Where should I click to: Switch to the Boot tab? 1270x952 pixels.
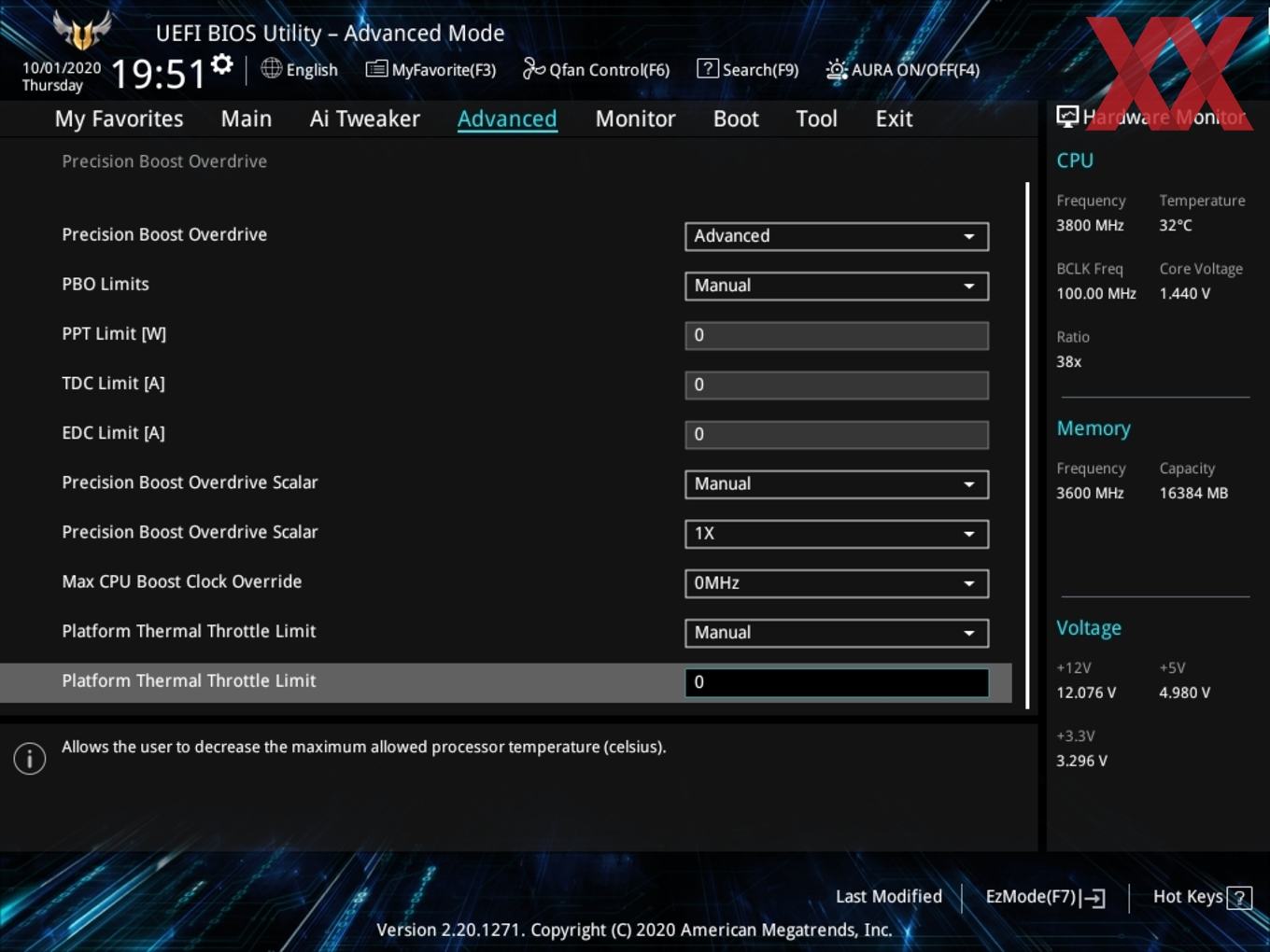point(736,119)
